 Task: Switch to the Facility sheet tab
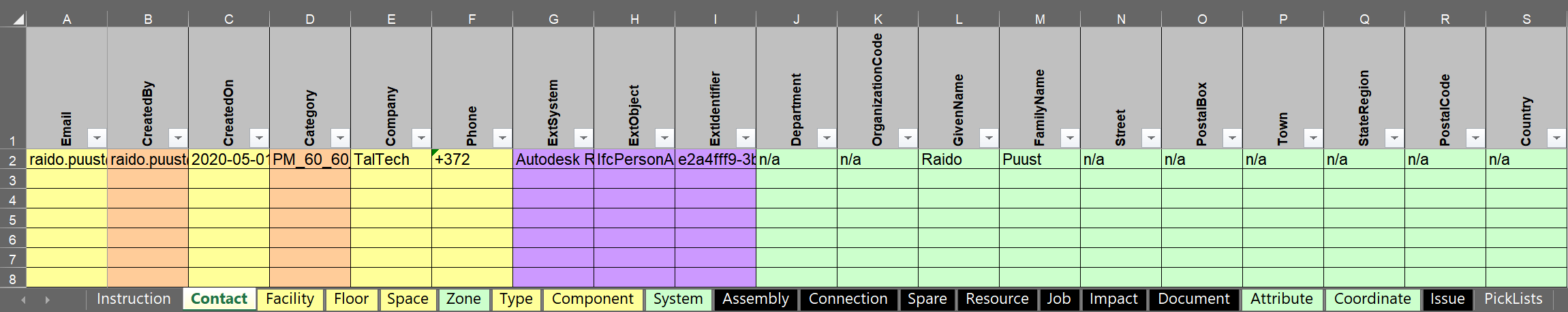click(290, 299)
